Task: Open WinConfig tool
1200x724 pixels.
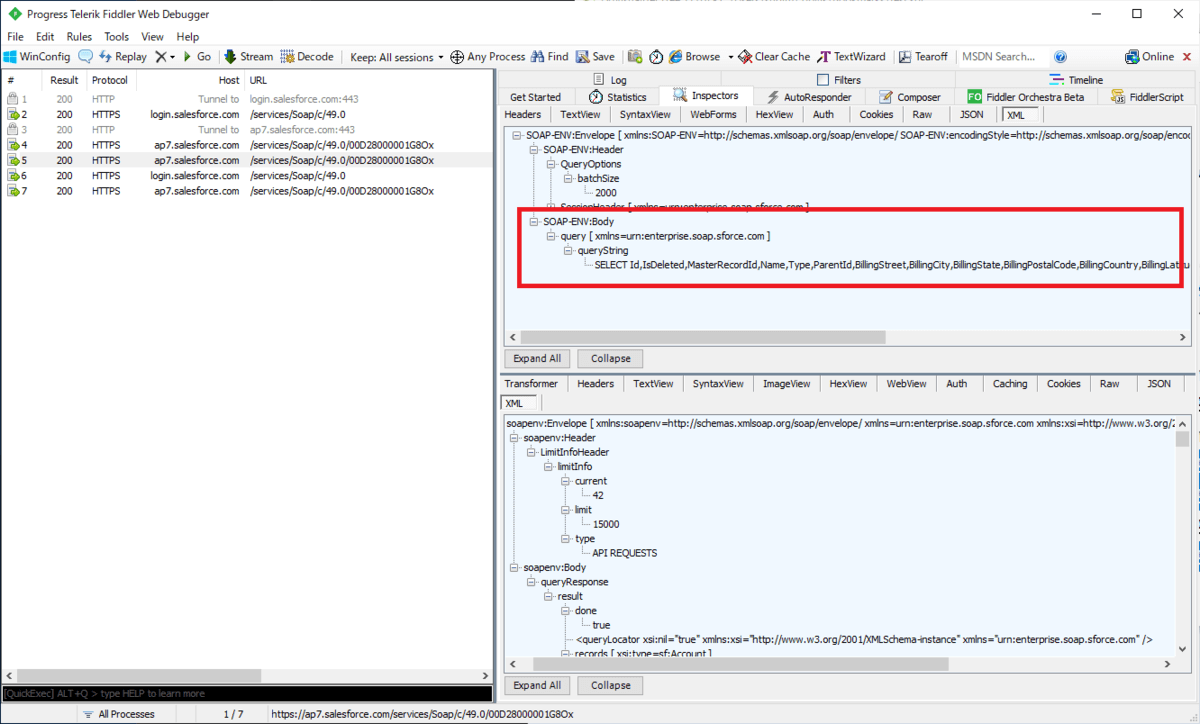Action: pos(37,57)
